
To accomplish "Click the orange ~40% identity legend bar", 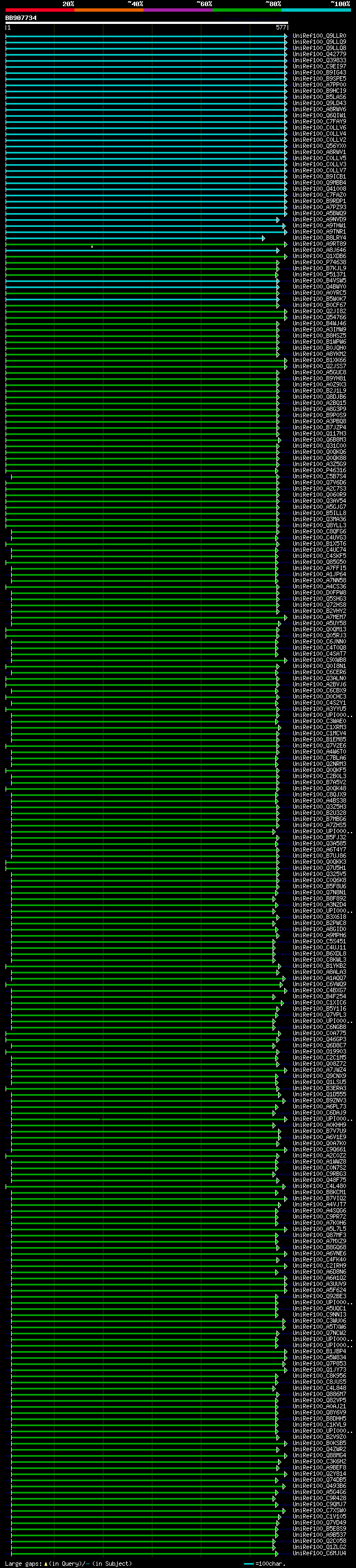I will 109,10.
